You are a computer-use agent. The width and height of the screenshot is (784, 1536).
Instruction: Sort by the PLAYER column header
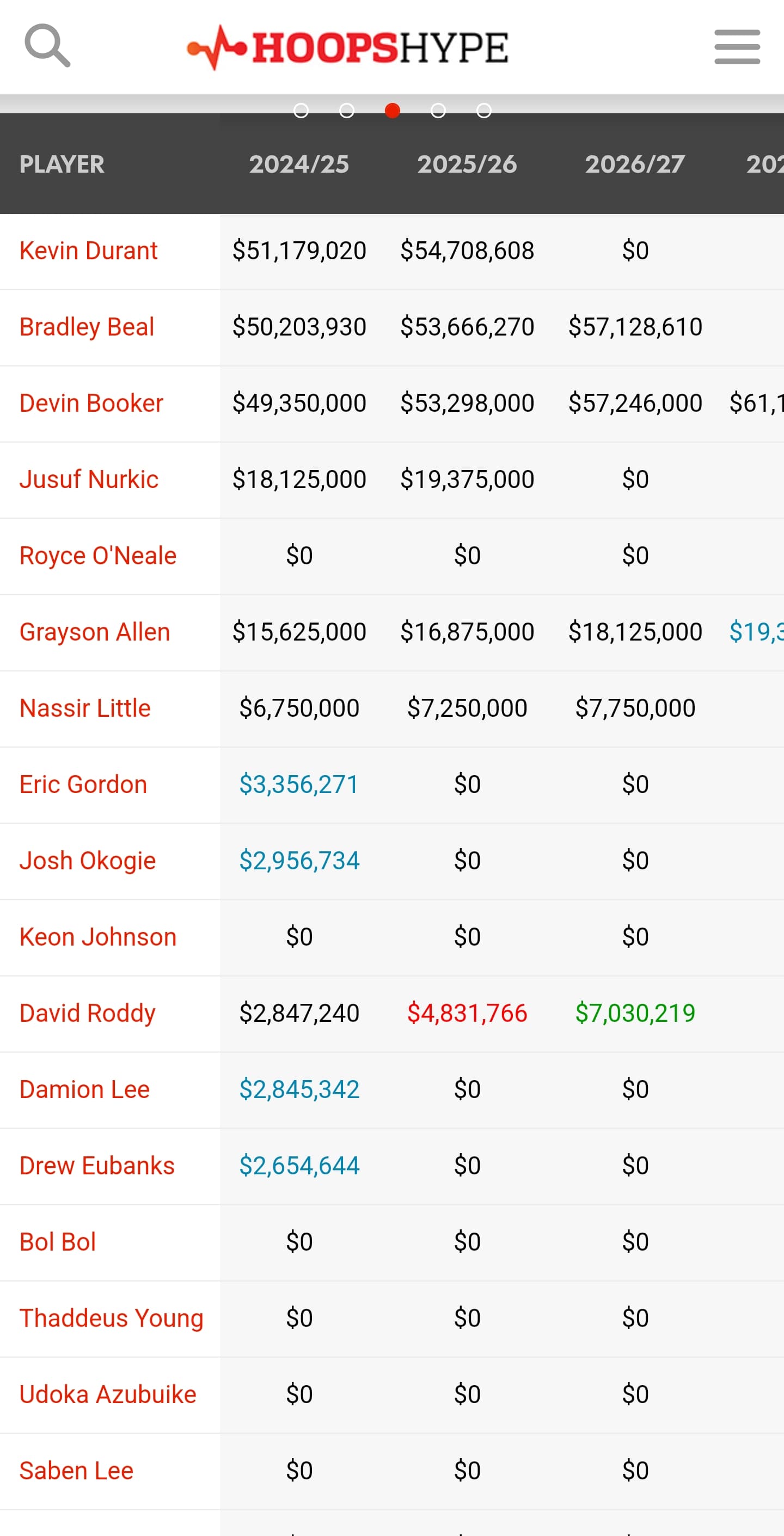pyautogui.click(x=62, y=164)
